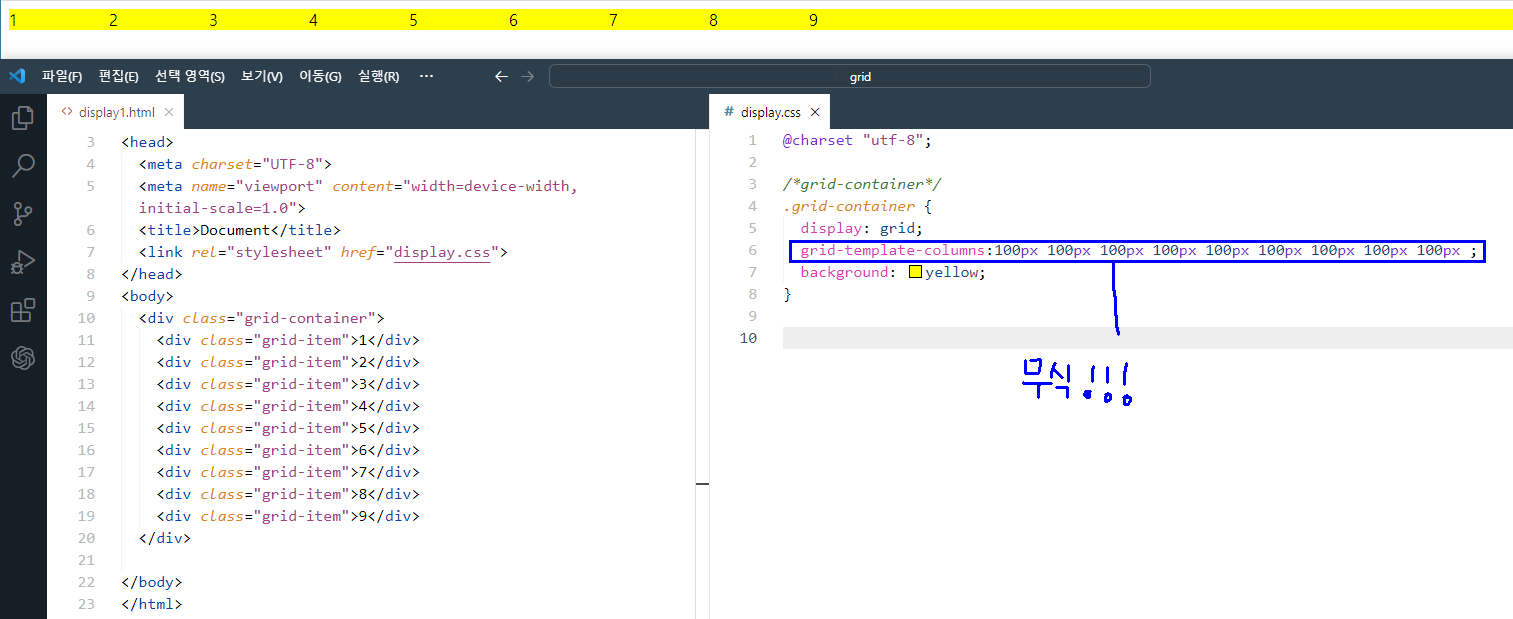Open the Extensions view in activity bar

point(22,310)
